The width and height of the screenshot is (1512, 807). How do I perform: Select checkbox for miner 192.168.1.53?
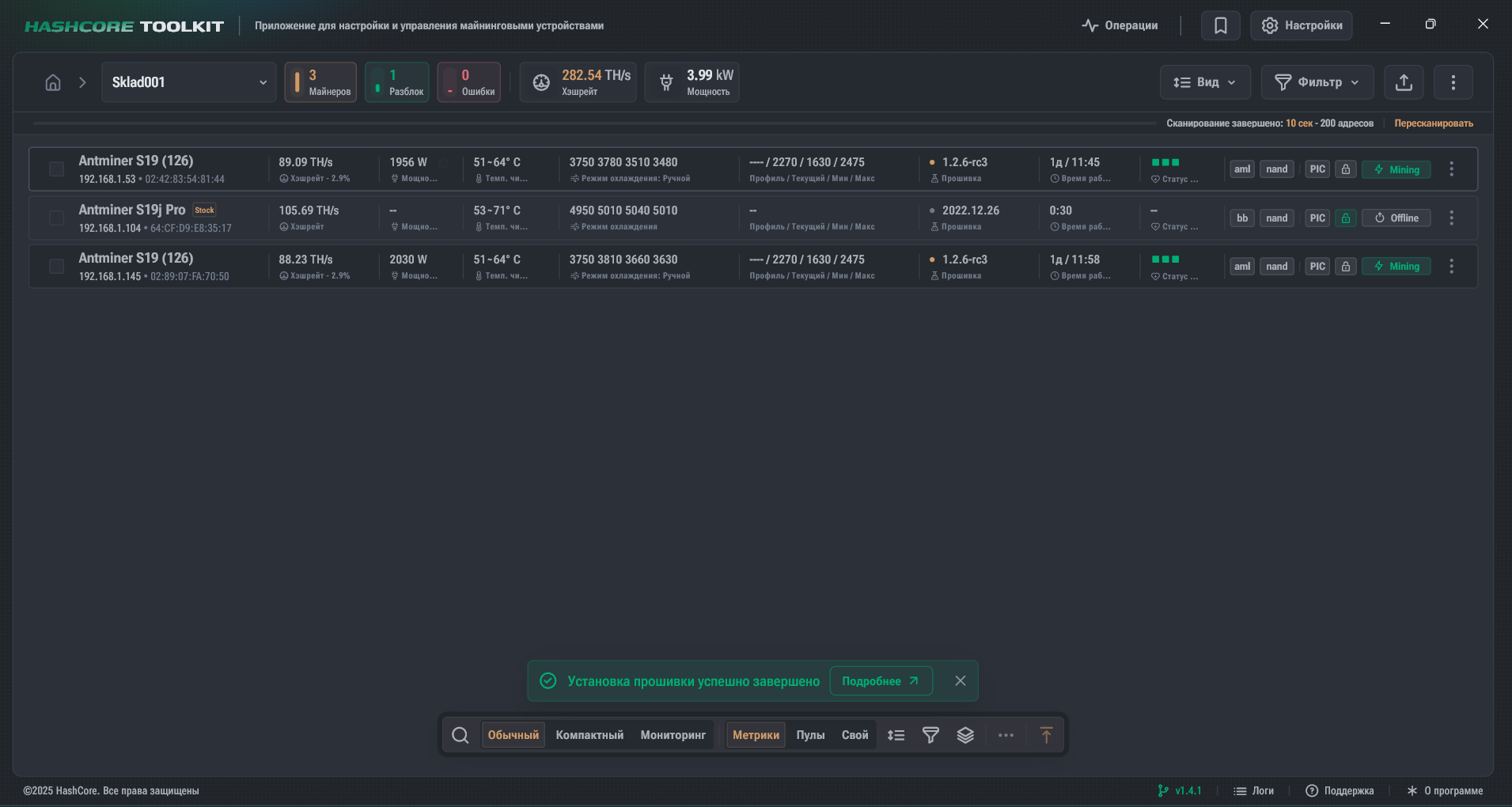[x=56, y=169]
